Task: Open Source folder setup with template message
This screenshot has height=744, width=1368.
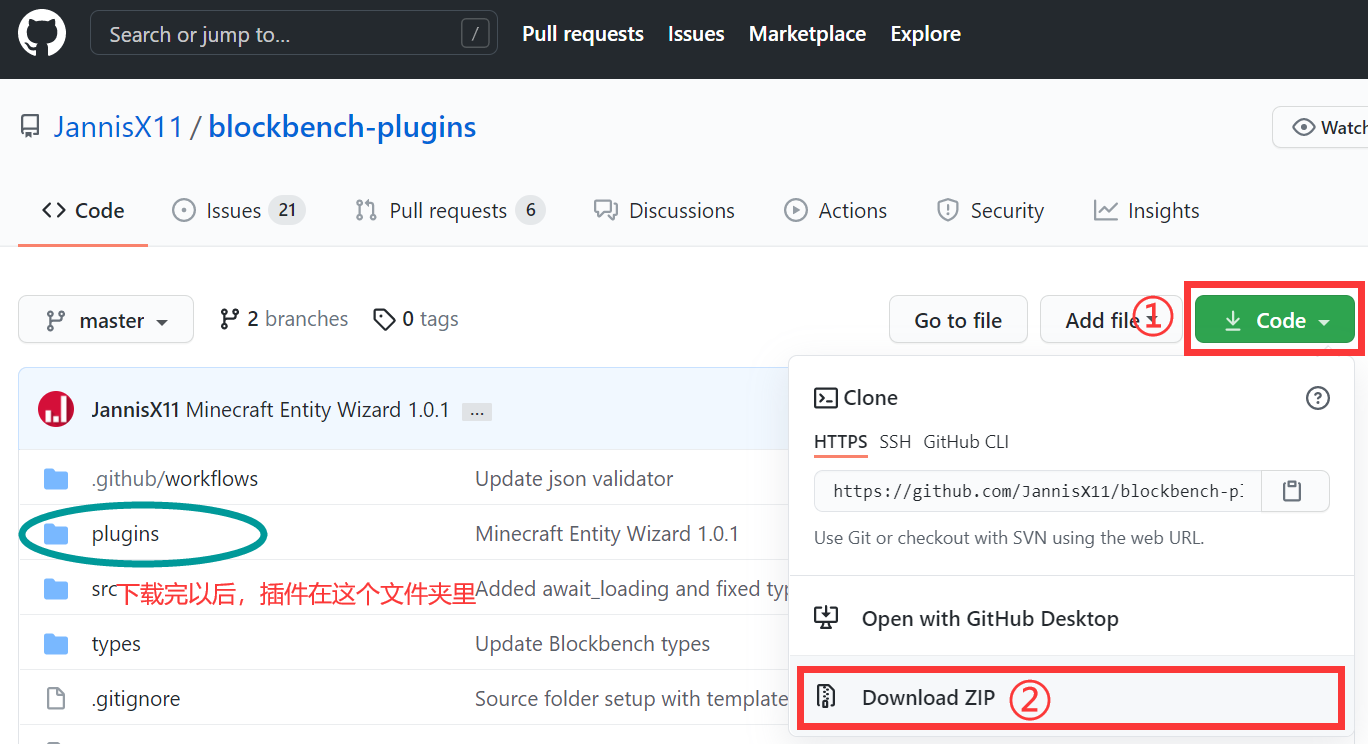Action: [632, 699]
